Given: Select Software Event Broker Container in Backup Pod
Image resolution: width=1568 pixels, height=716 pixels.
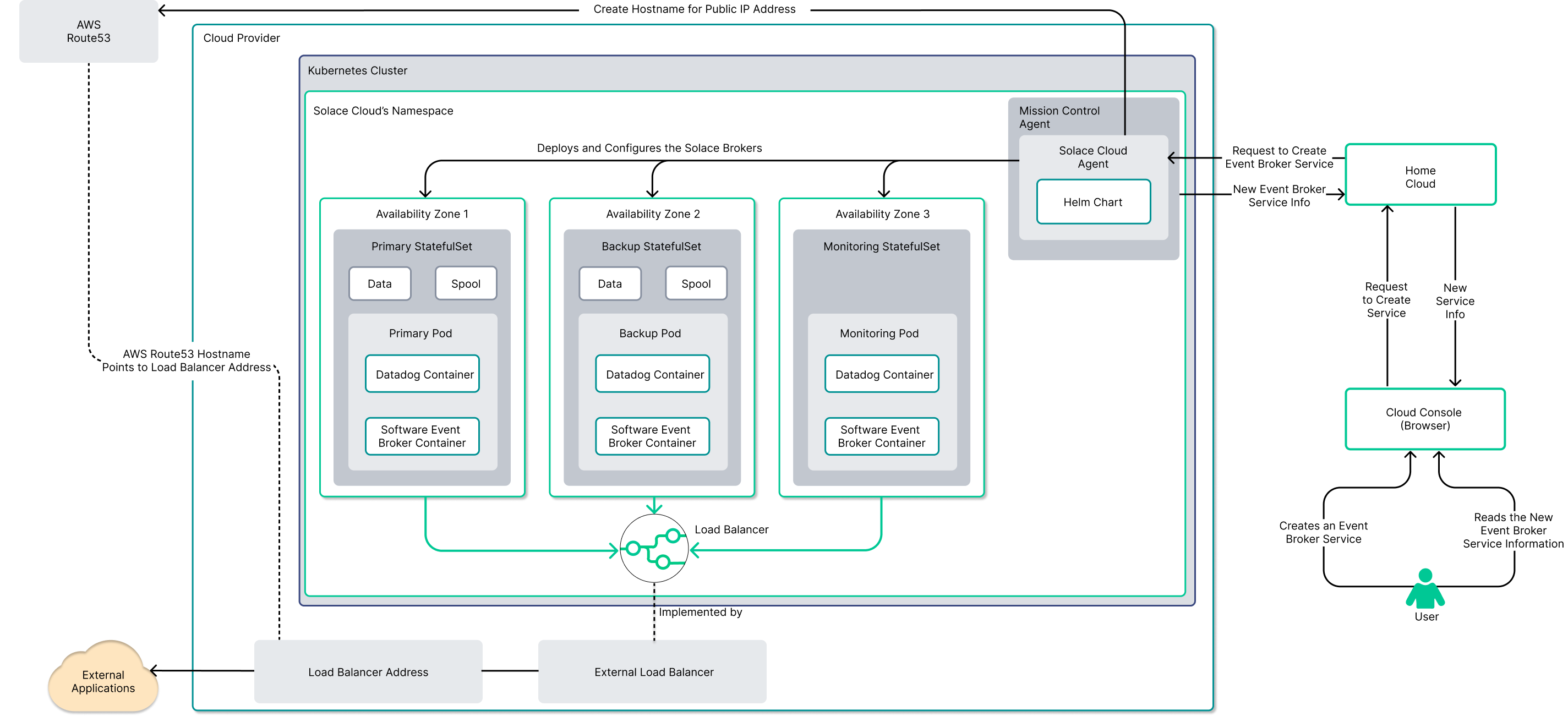Looking at the screenshot, I should pyautogui.click(x=652, y=436).
